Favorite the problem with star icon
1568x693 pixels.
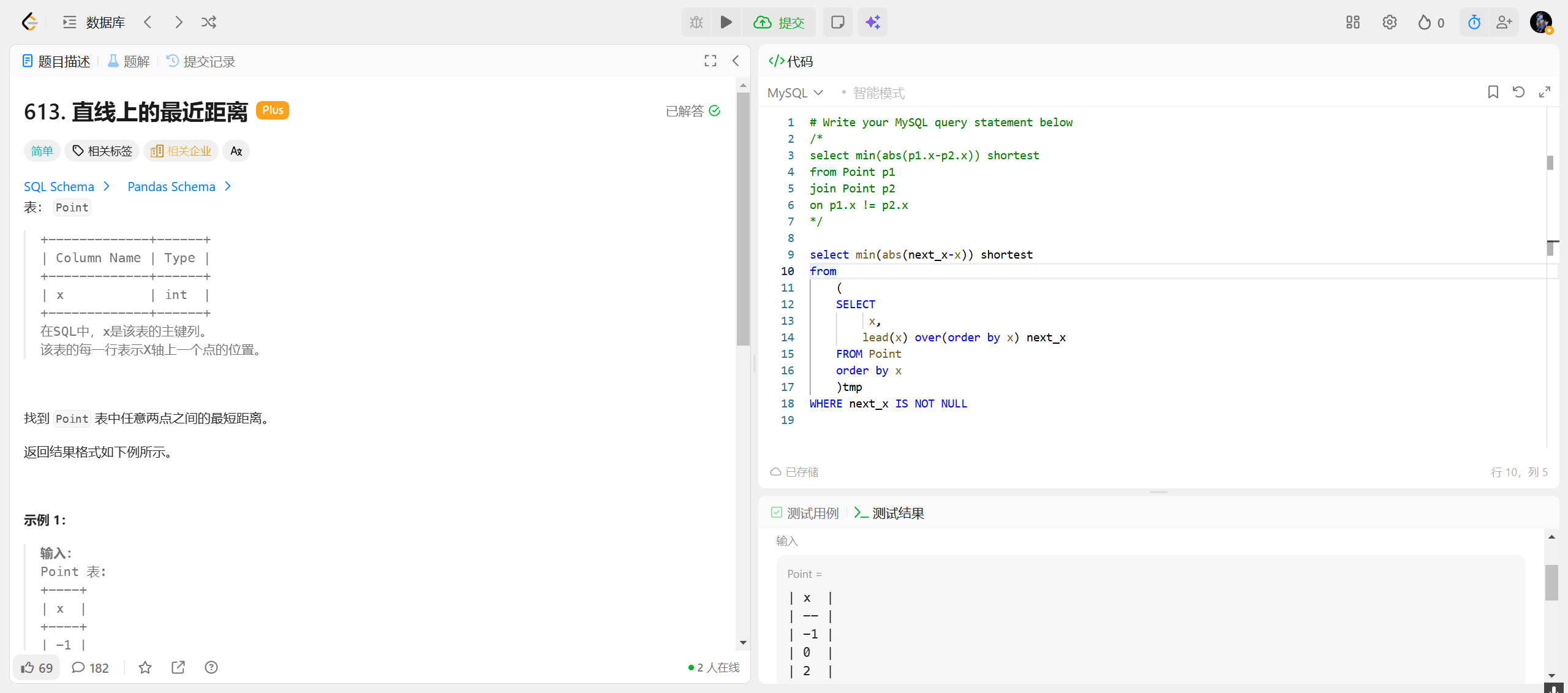(145, 667)
